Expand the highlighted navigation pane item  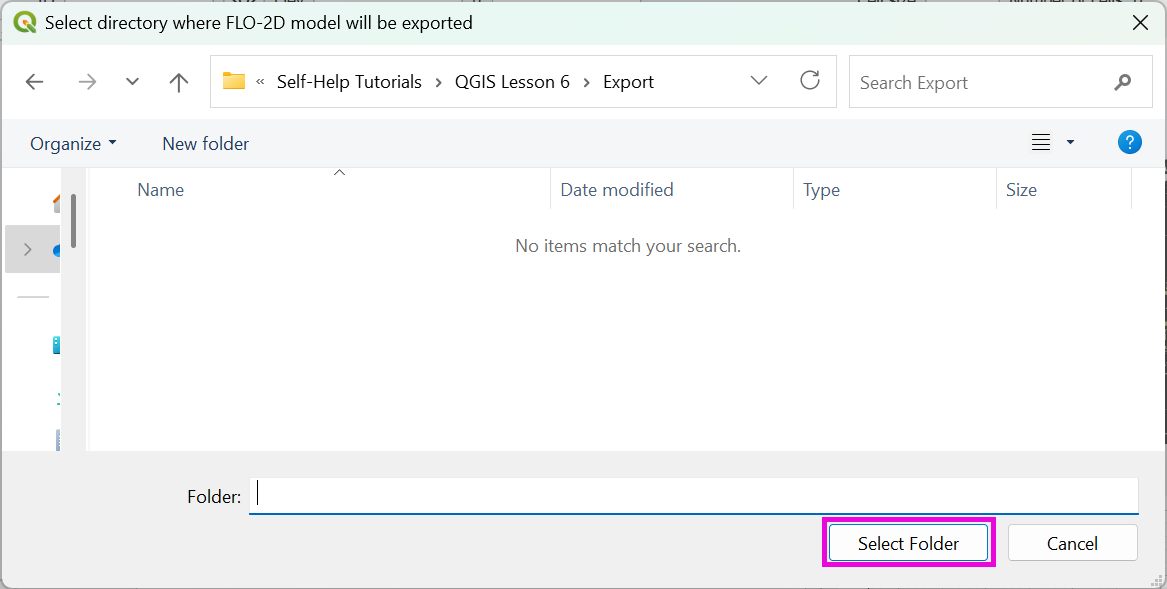pos(27,249)
